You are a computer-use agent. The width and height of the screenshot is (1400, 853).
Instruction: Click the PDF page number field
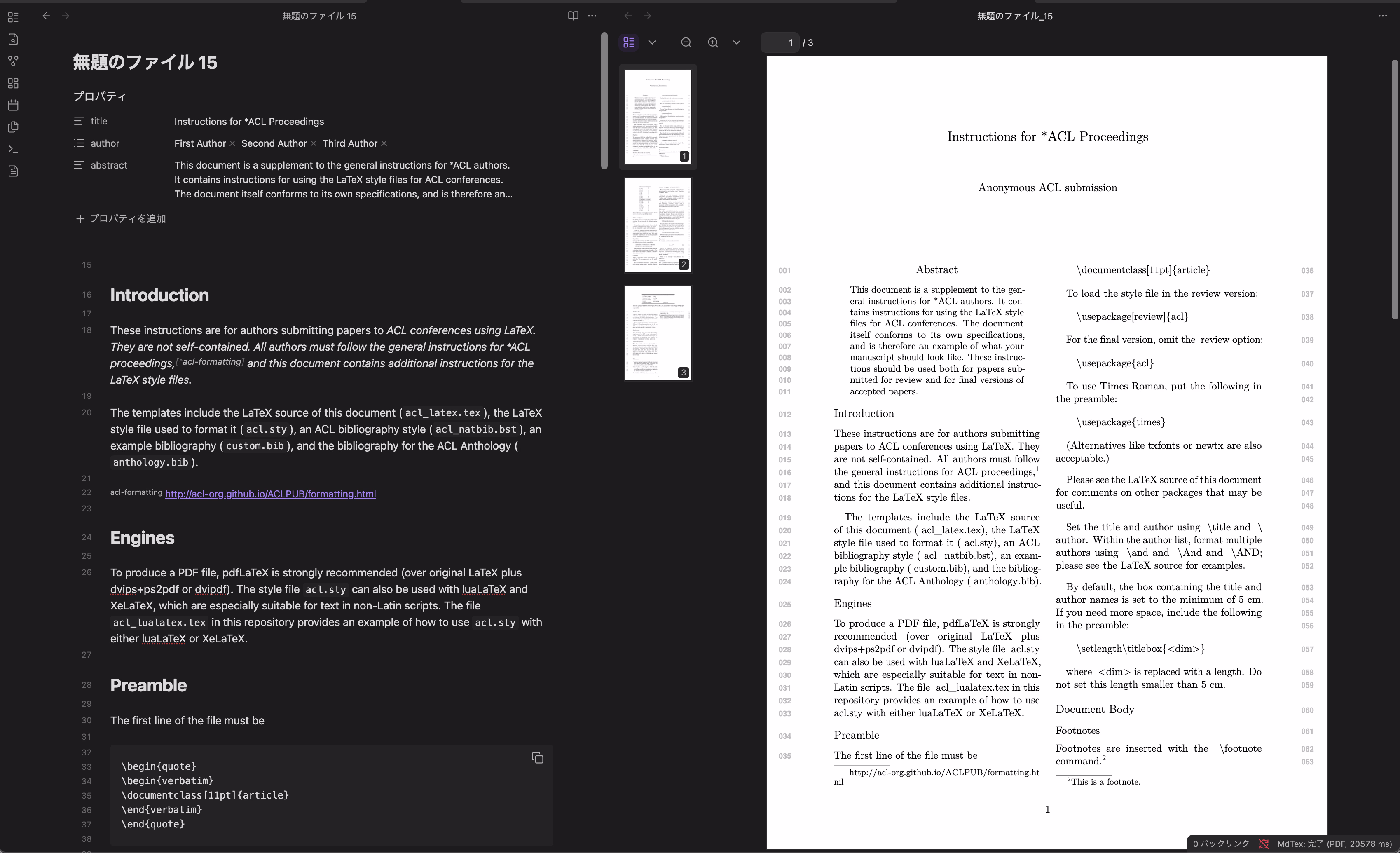click(x=780, y=42)
